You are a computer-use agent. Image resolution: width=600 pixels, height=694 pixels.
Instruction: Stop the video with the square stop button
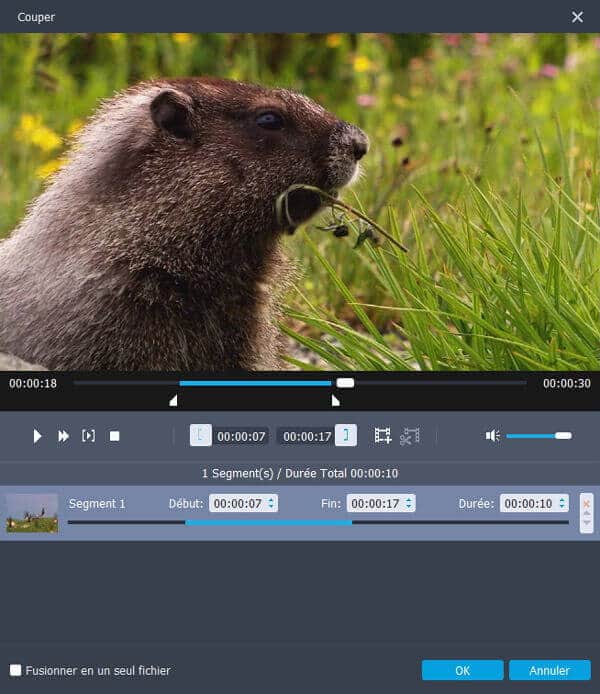pos(115,436)
